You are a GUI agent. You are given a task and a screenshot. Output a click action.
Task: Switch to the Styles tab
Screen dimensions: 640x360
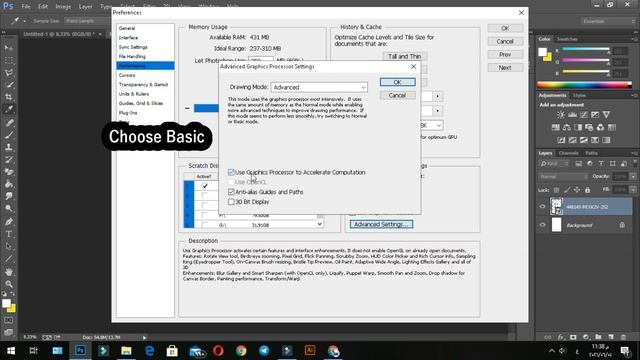pyautogui.click(x=579, y=96)
